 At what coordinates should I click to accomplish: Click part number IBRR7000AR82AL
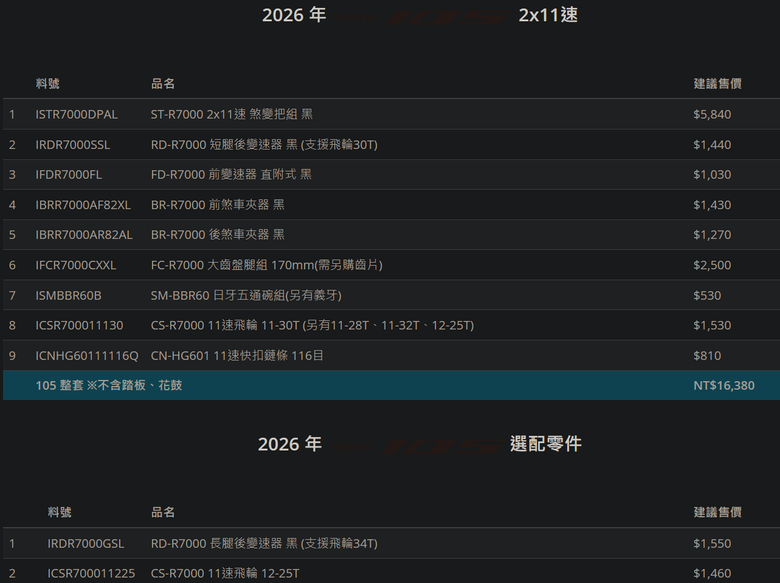coord(84,235)
